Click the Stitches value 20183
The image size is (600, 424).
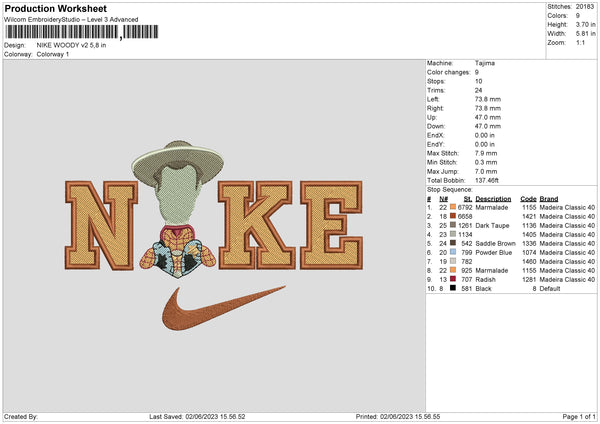[585, 7]
